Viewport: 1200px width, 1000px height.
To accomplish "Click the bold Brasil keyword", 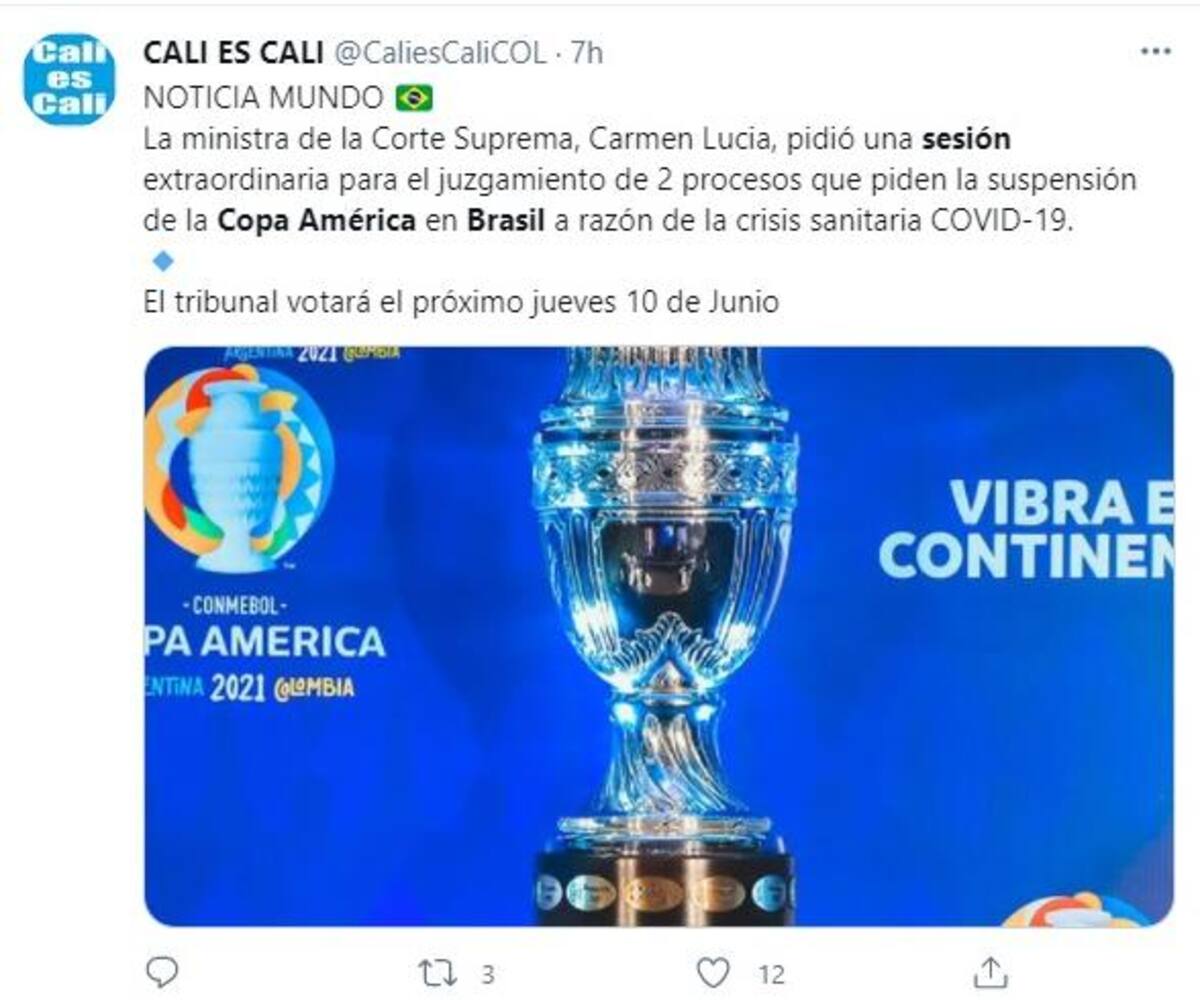I will tap(506, 220).
